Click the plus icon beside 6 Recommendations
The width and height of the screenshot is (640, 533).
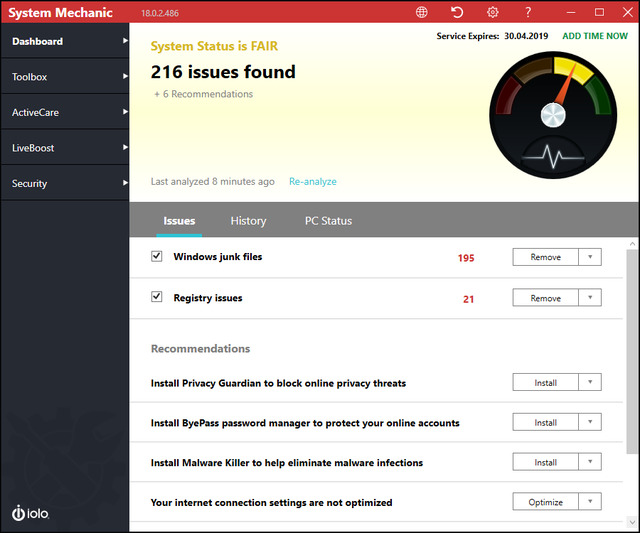tap(157, 94)
